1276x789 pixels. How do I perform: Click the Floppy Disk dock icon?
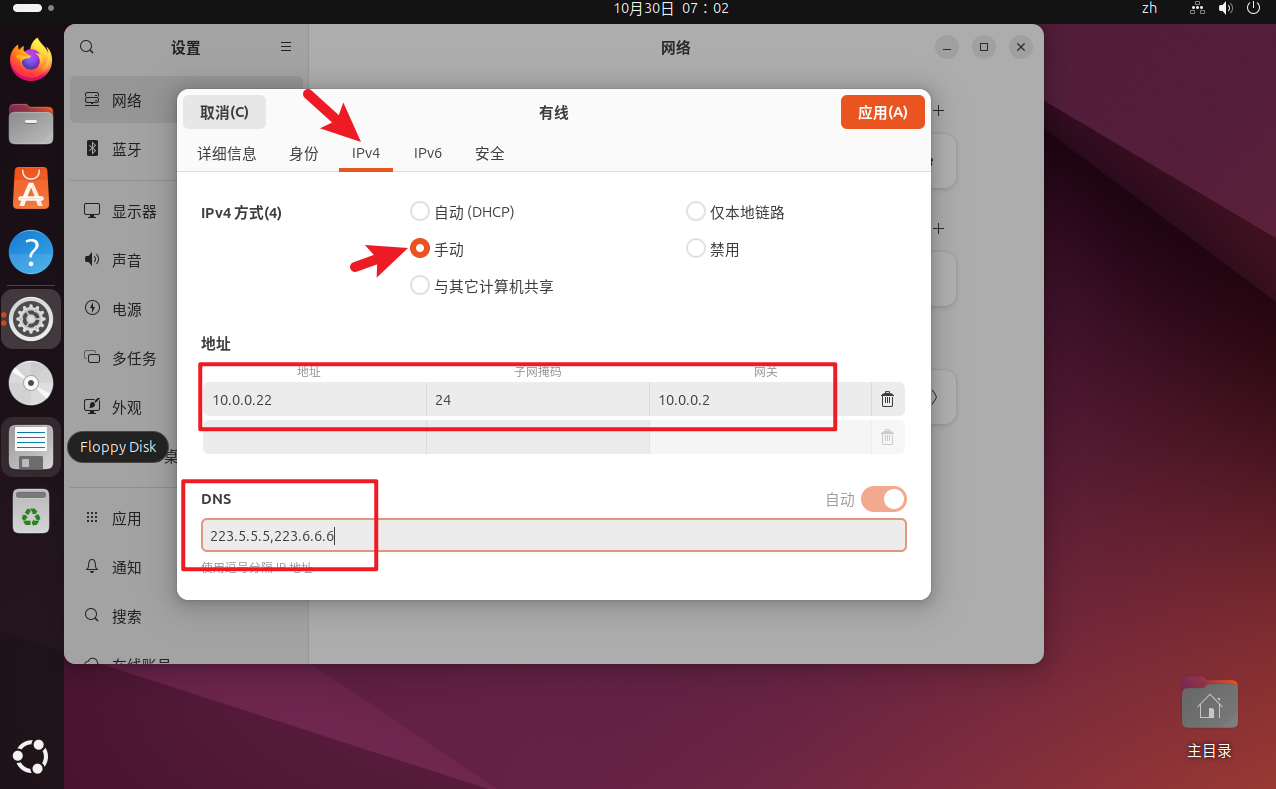click(31, 447)
